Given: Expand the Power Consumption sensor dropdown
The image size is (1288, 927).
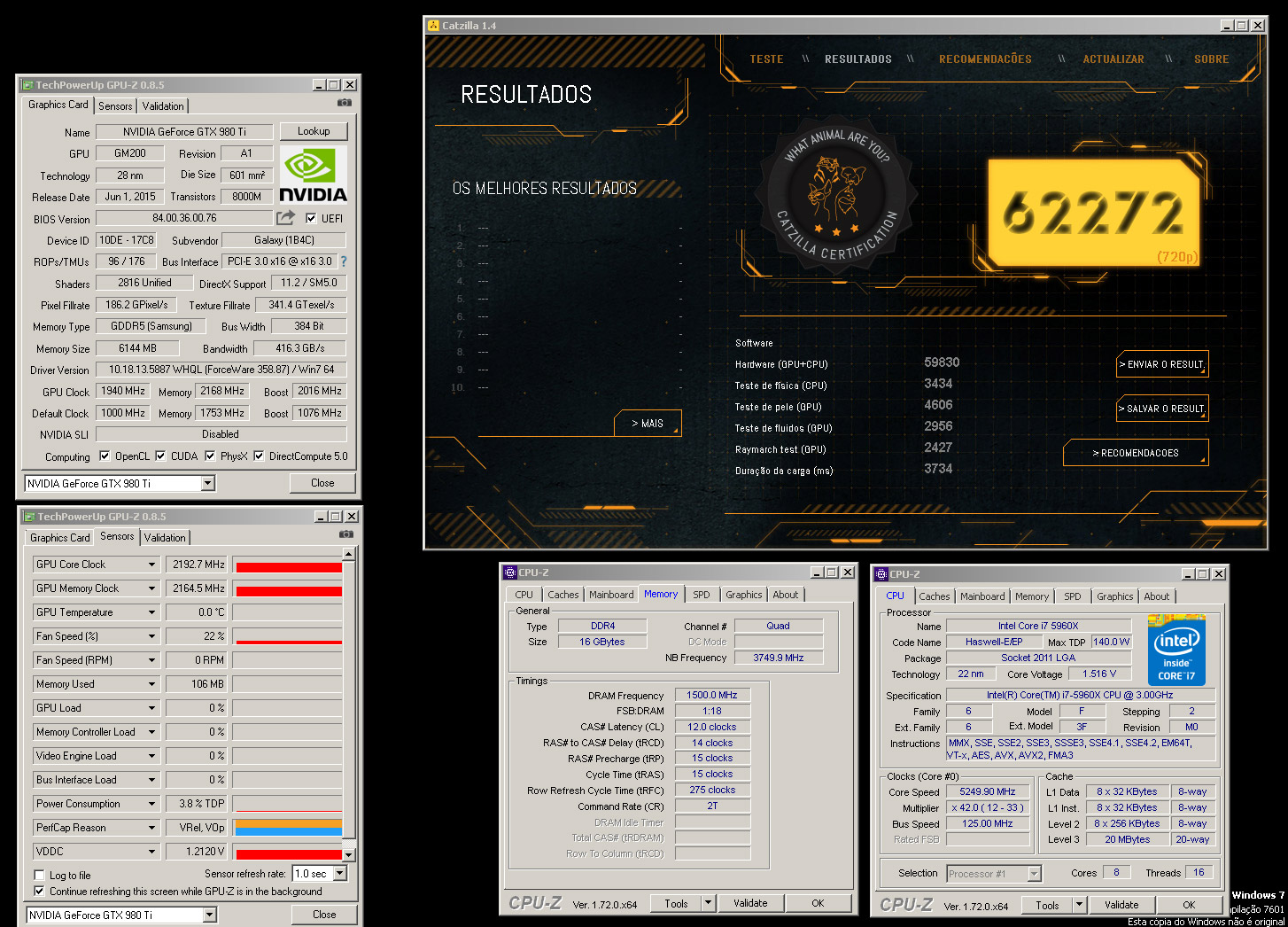Looking at the screenshot, I should pos(151,804).
